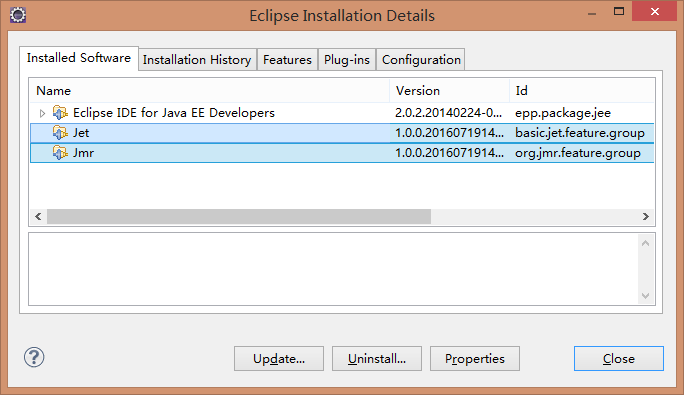684x395 pixels.
Task: Switch to the Plug-ins tab
Action: tap(347, 59)
